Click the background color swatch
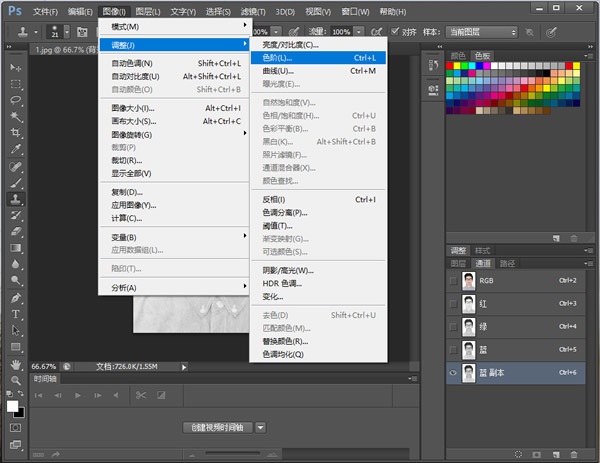 [x=21, y=414]
